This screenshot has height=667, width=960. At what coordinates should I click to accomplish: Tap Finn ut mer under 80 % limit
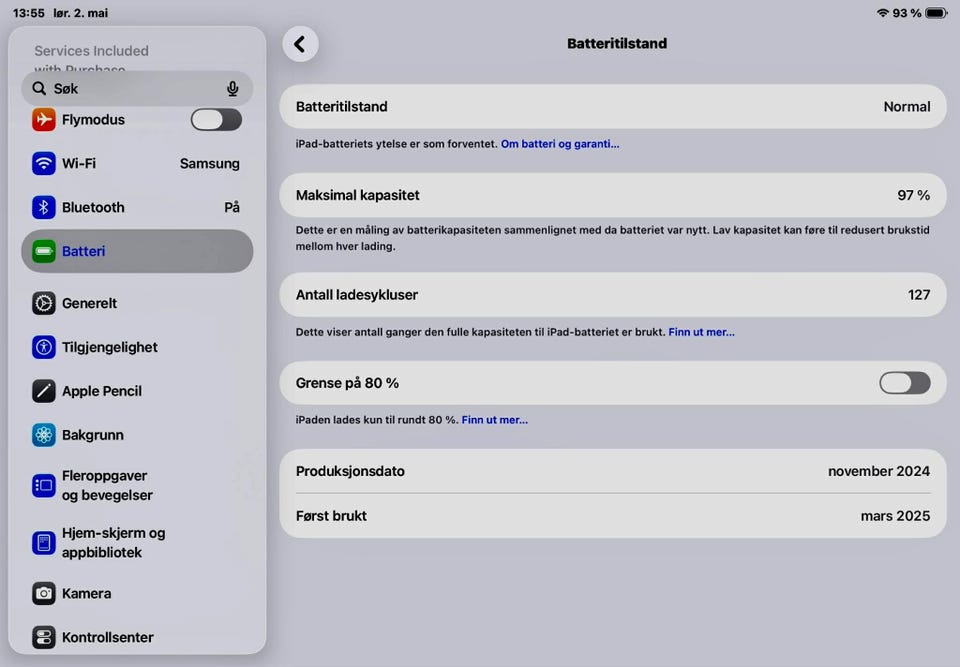click(495, 420)
